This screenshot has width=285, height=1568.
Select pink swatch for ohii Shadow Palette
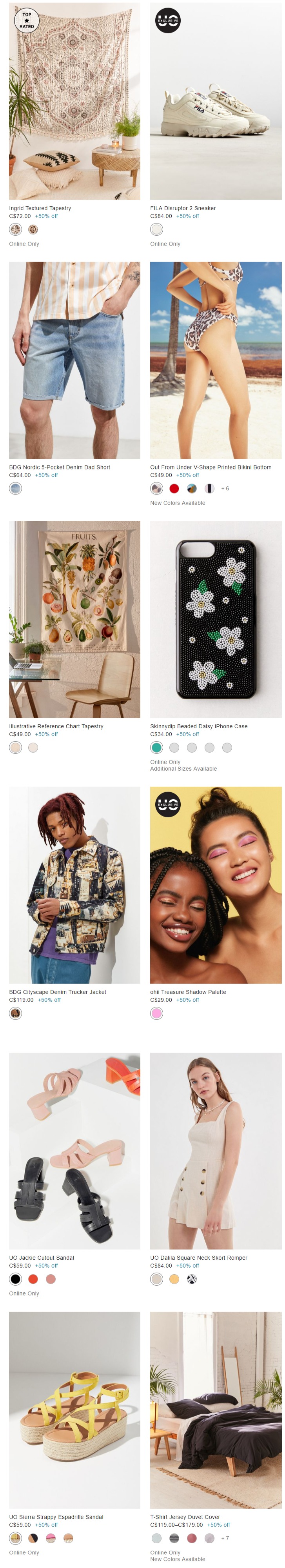coord(156,1013)
